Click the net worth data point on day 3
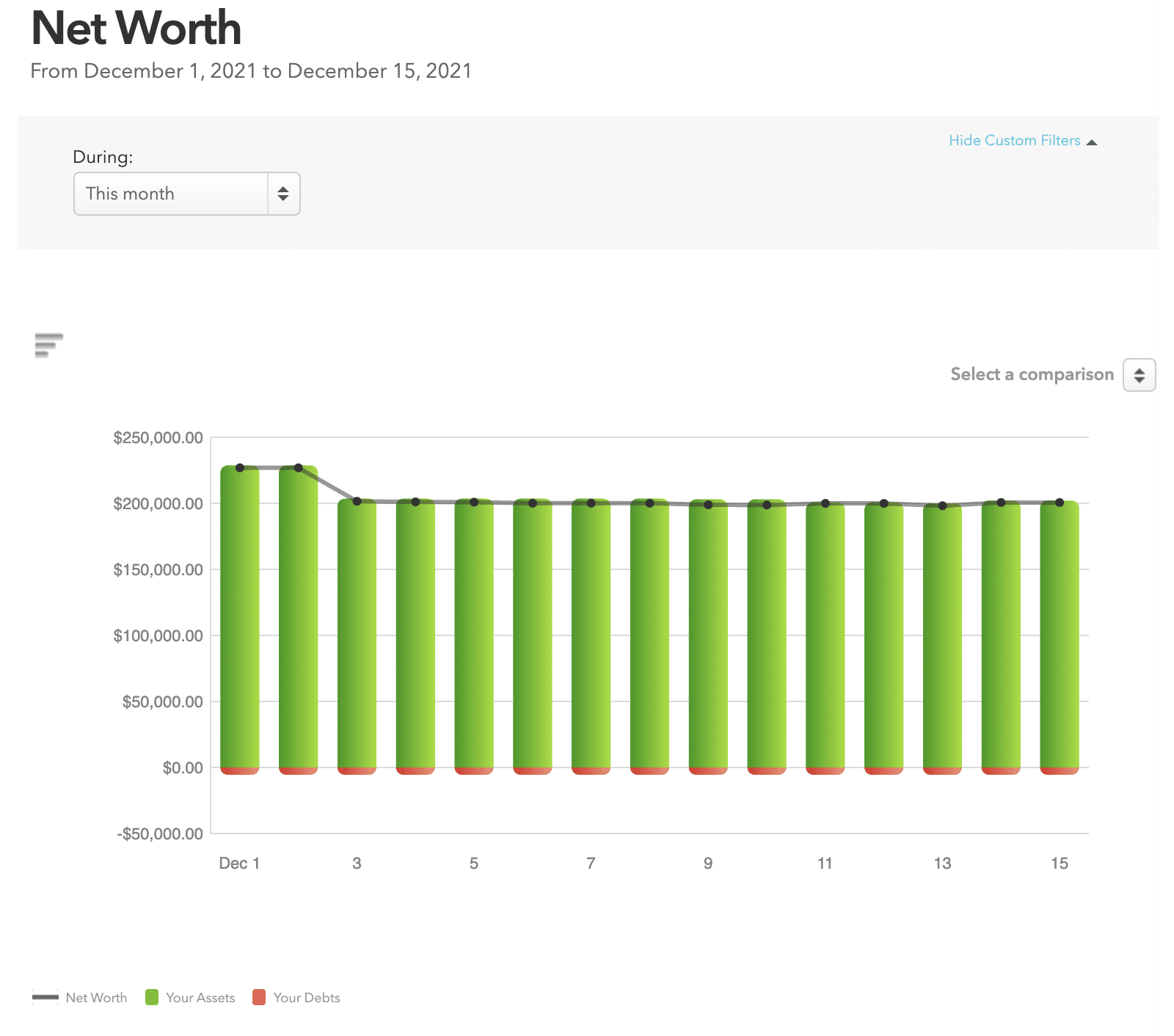The height and width of the screenshot is (1036, 1174). pos(357,501)
